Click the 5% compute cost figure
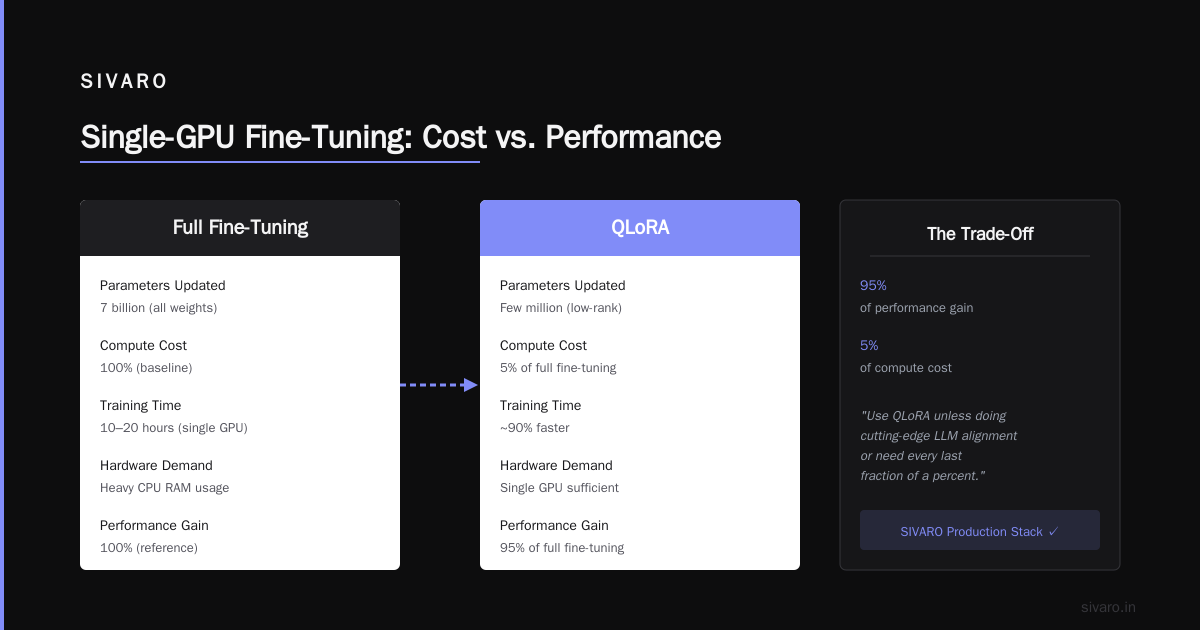 pos(869,345)
